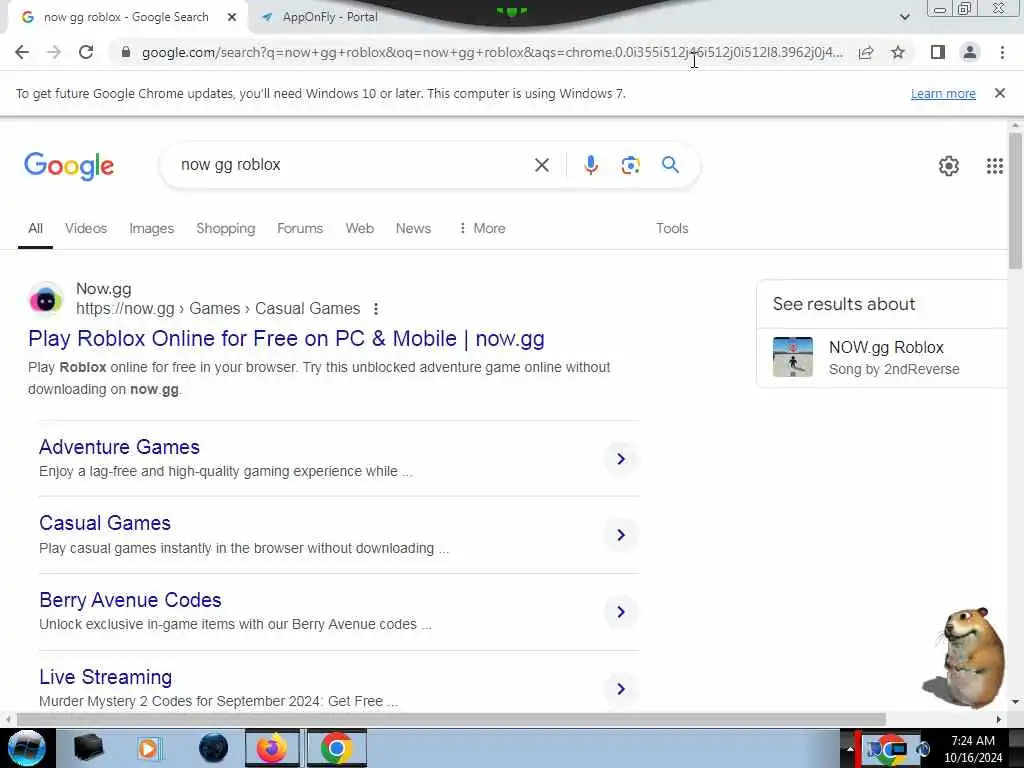The height and width of the screenshot is (768, 1024).
Task: Bookmark this page with the star icon
Action: pyautogui.click(x=898, y=52)
